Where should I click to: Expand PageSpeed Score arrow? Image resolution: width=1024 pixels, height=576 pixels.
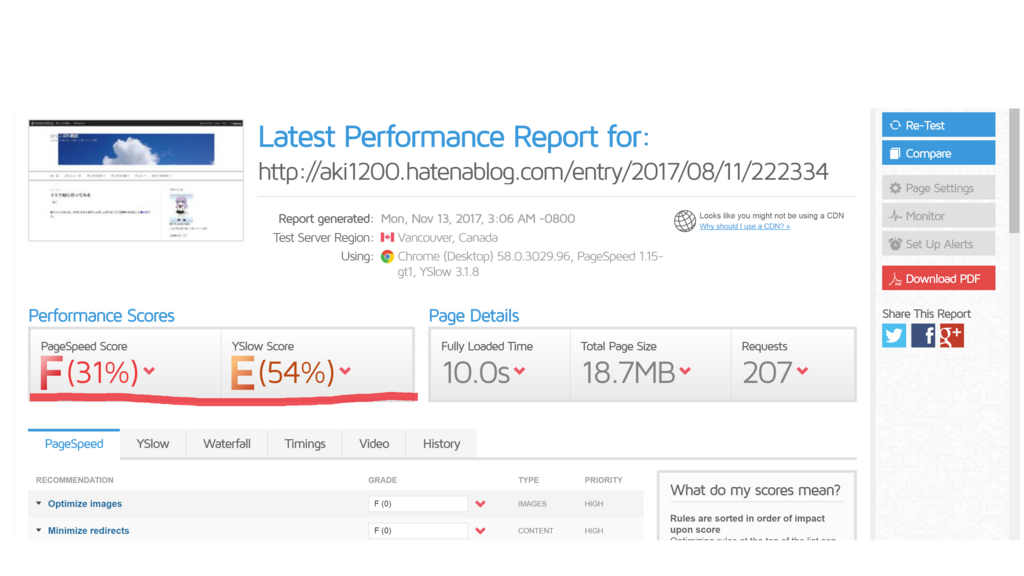(x=150, y=371)
